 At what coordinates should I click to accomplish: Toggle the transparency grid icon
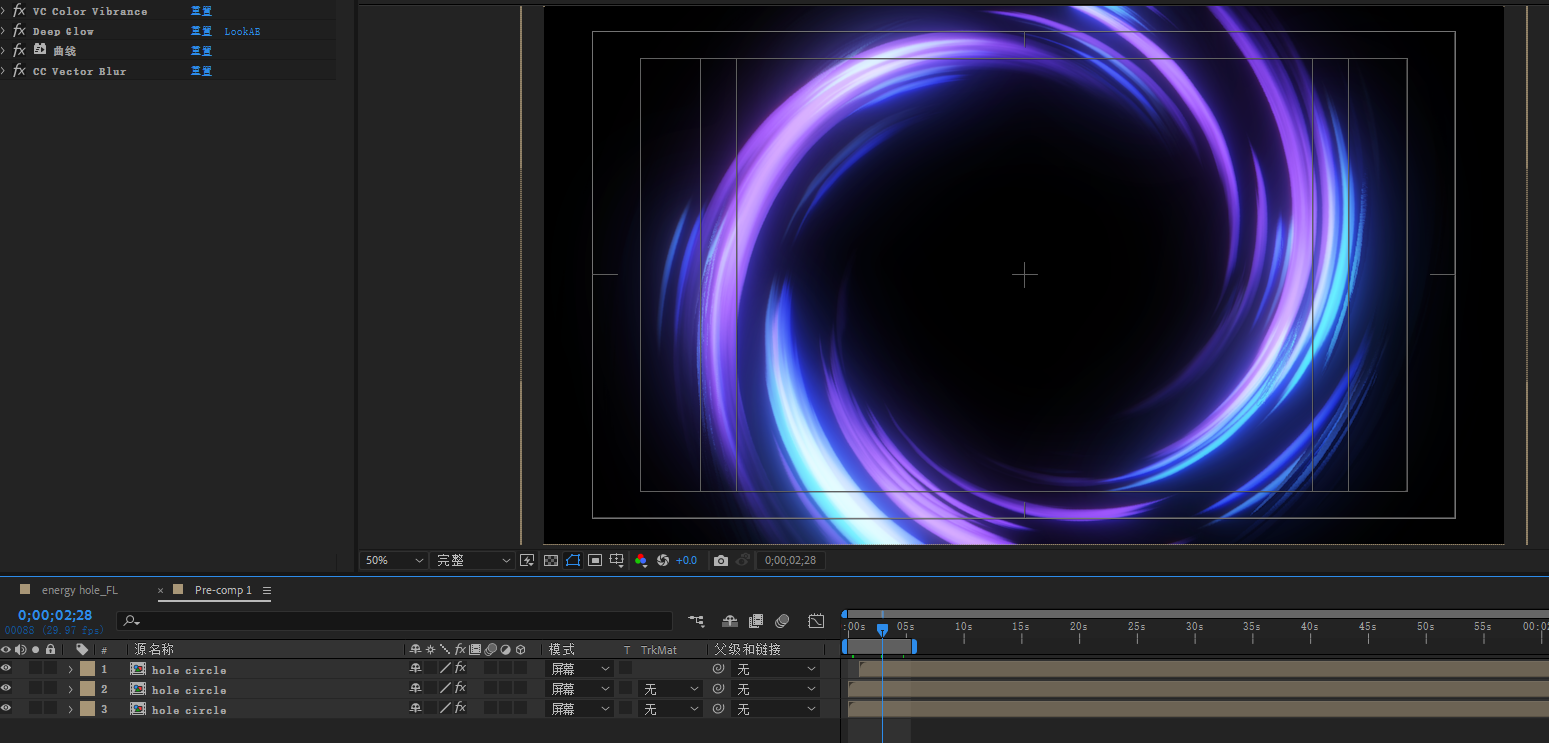pos(550,561)
